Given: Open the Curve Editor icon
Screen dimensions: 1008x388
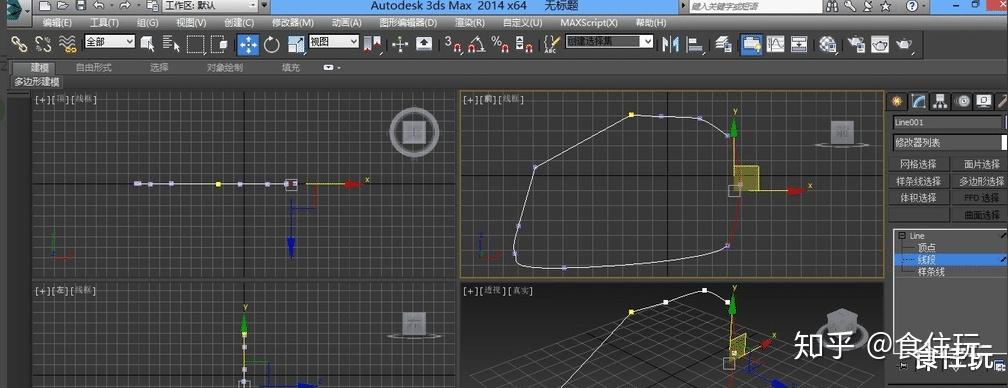Looking at the screenshot, I should point(775,44).
